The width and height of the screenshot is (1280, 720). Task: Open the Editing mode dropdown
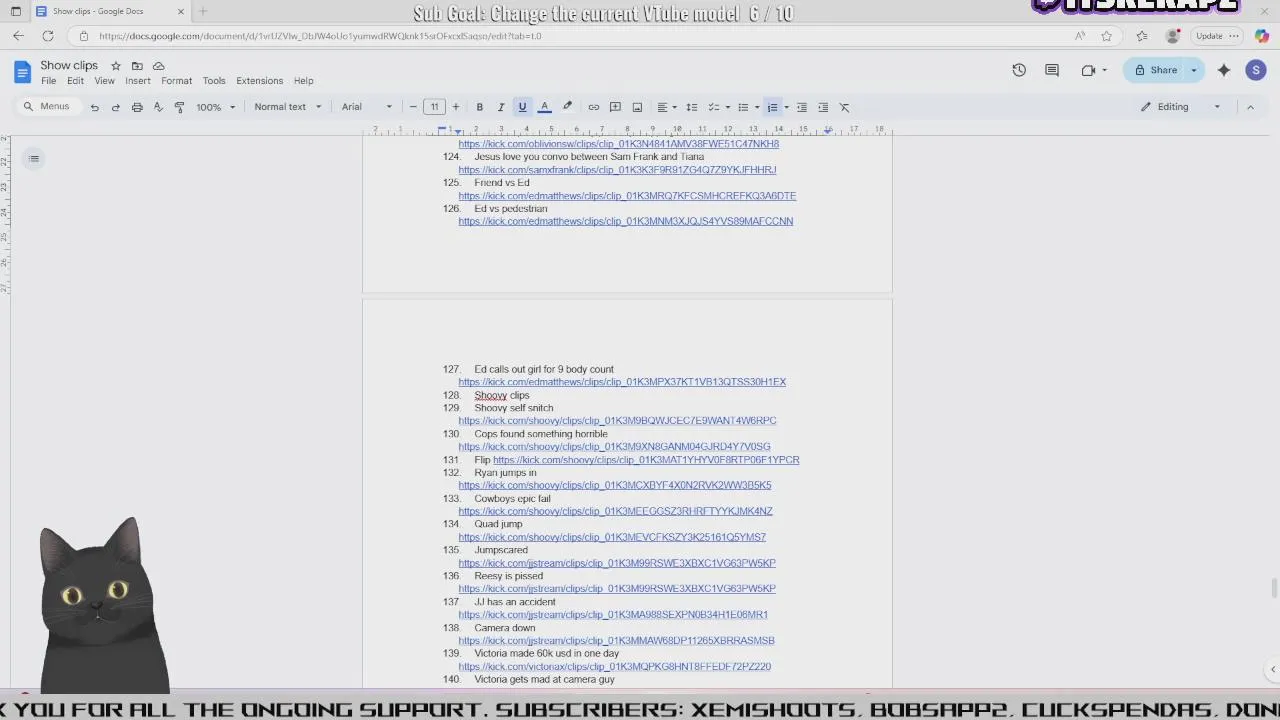click(1182, 107)
